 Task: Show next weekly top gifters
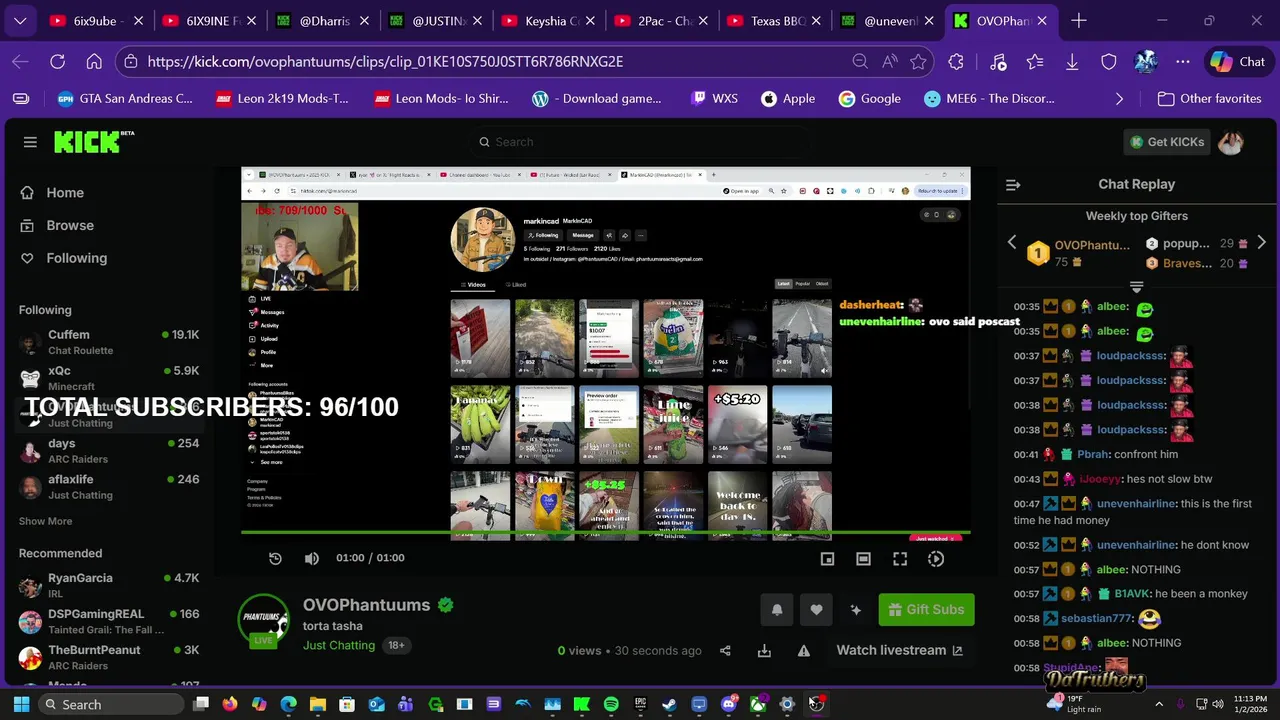coord(1261,243)
